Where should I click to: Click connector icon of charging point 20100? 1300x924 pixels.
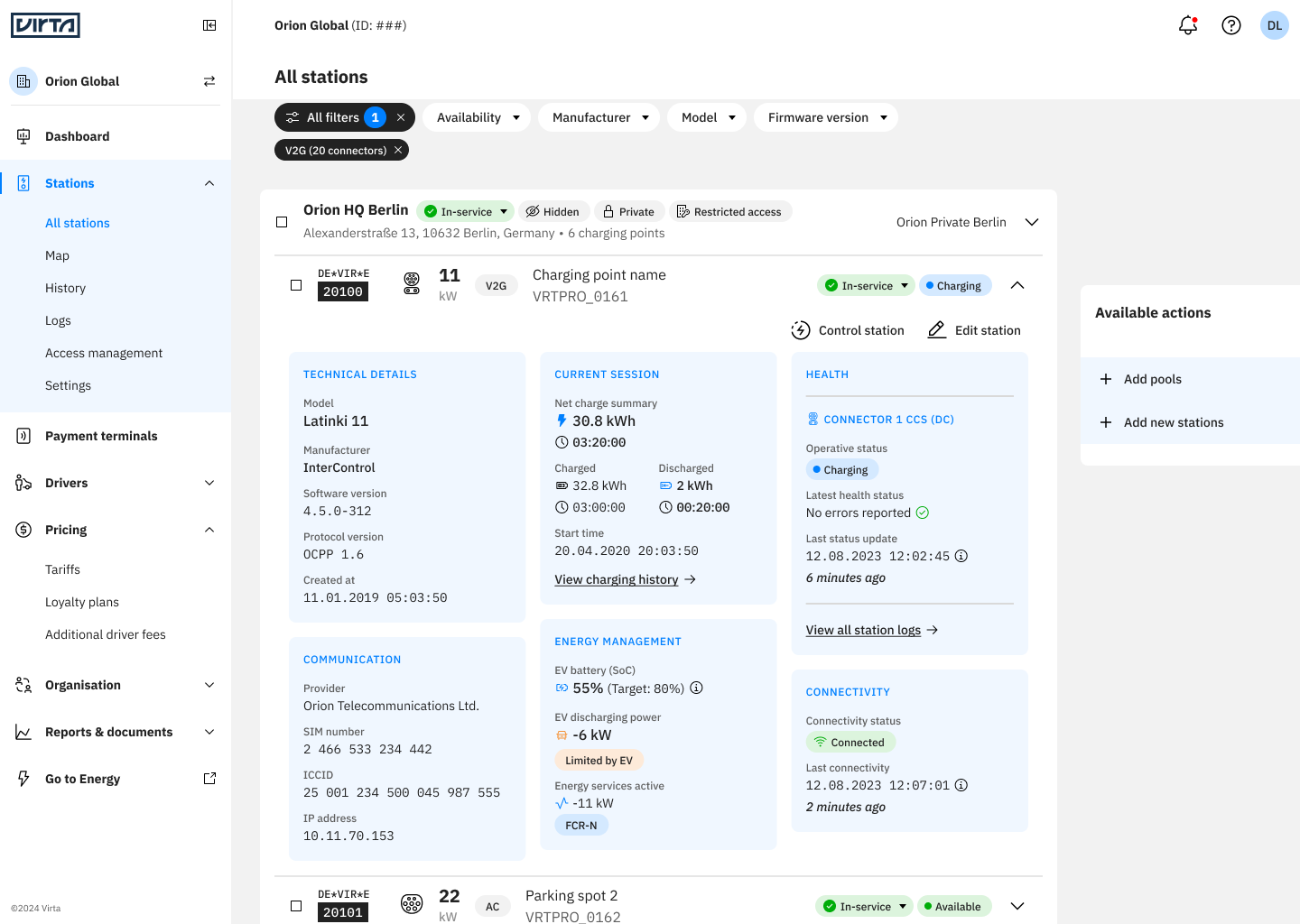point(412,284)
